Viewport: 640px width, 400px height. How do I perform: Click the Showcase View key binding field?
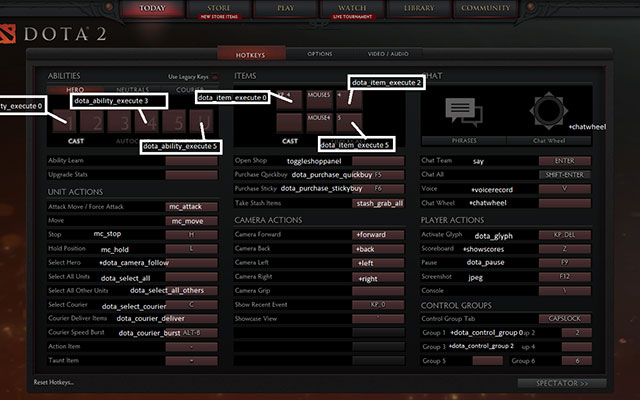pos(378,318)
